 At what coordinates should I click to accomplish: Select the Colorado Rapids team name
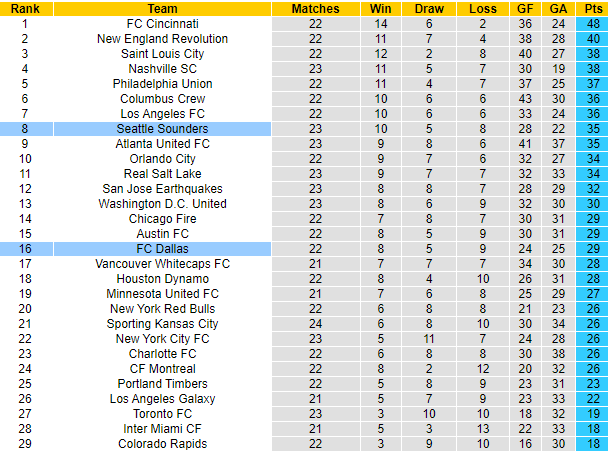pyautogui.click(x=163, y=444)
